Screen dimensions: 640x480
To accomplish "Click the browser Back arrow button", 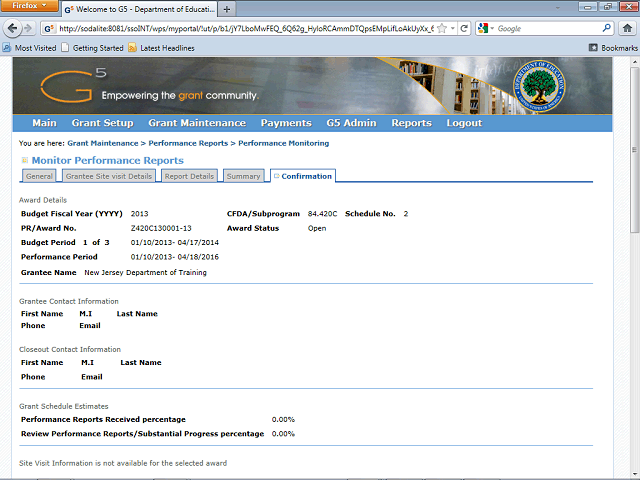I will point(12,28).
